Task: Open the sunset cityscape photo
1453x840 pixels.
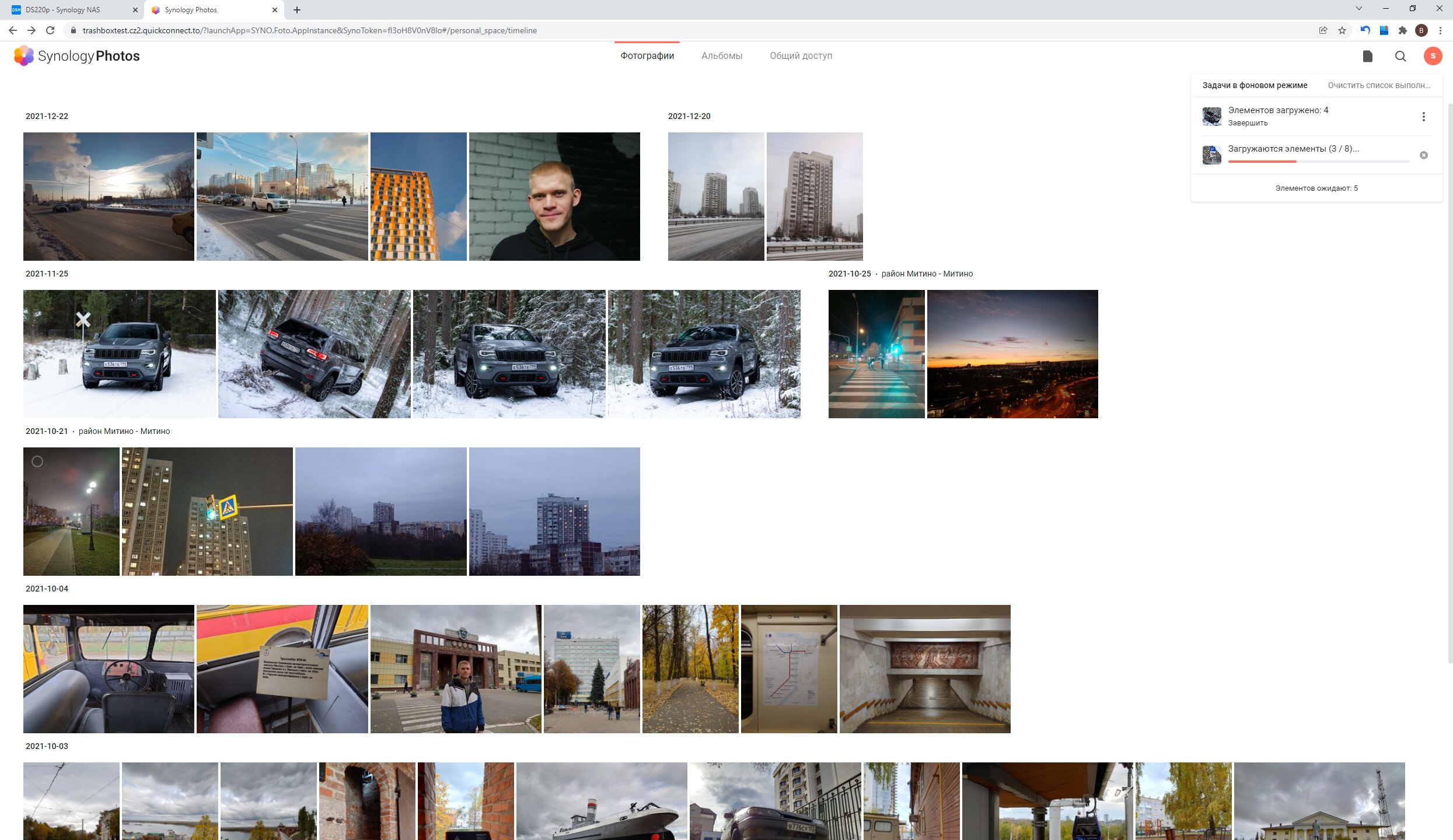Action: click(1012, 354)
